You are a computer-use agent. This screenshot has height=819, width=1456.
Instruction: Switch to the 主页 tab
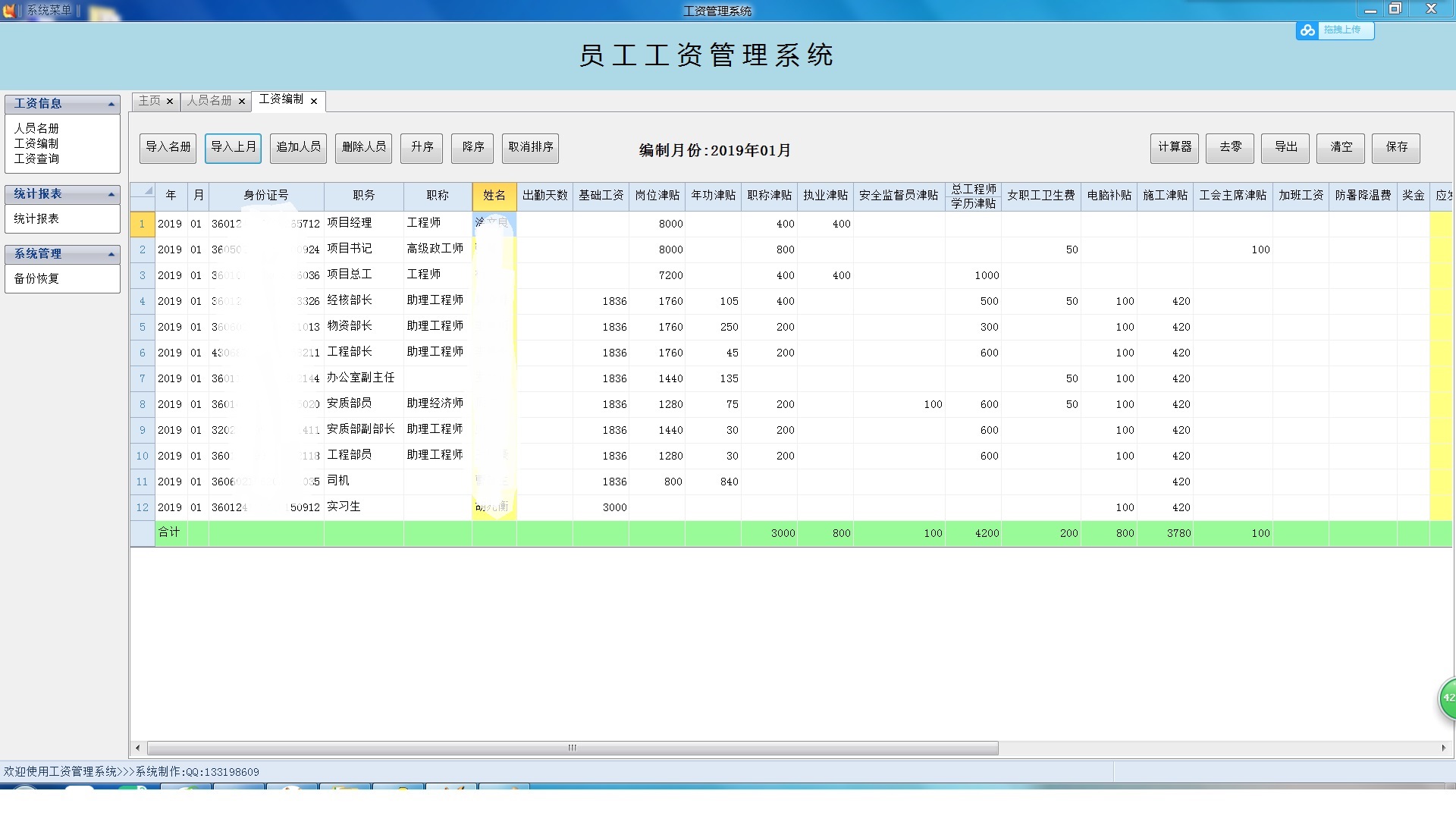(149, 101)
